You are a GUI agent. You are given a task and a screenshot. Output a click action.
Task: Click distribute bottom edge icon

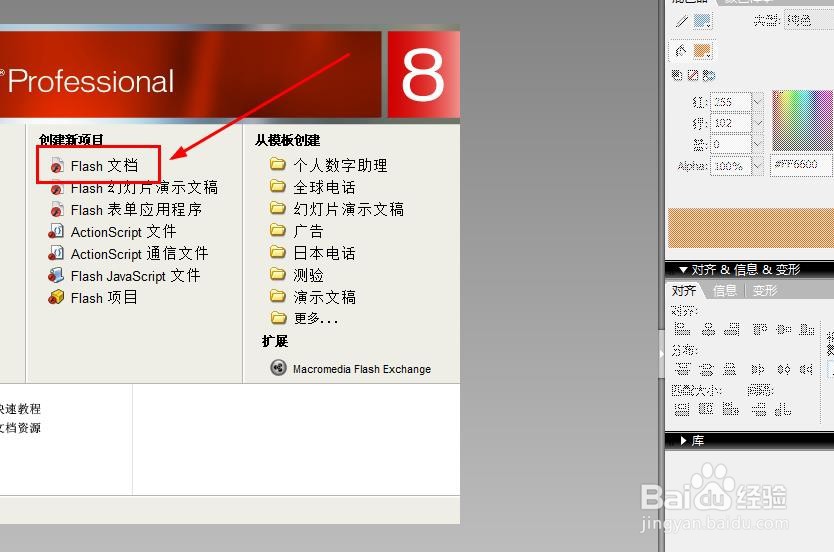tap(730, 369)
